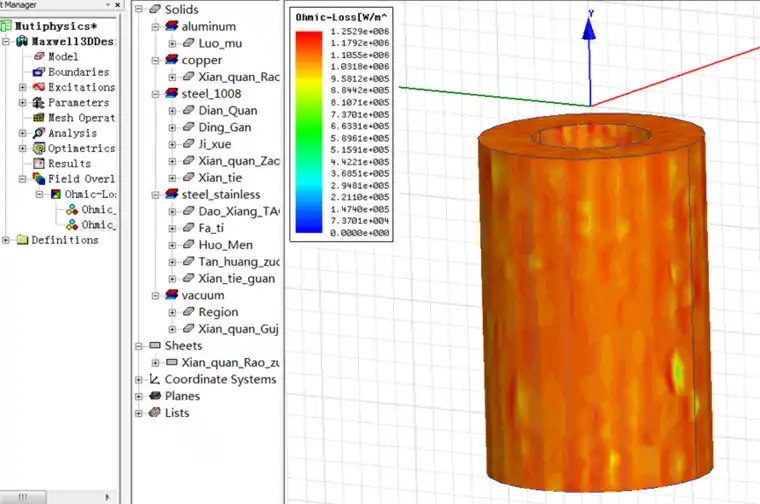This screenshot has width=760, height=504.
Task: Collapse the steel_1008 material group
Action: pos(156,94)
